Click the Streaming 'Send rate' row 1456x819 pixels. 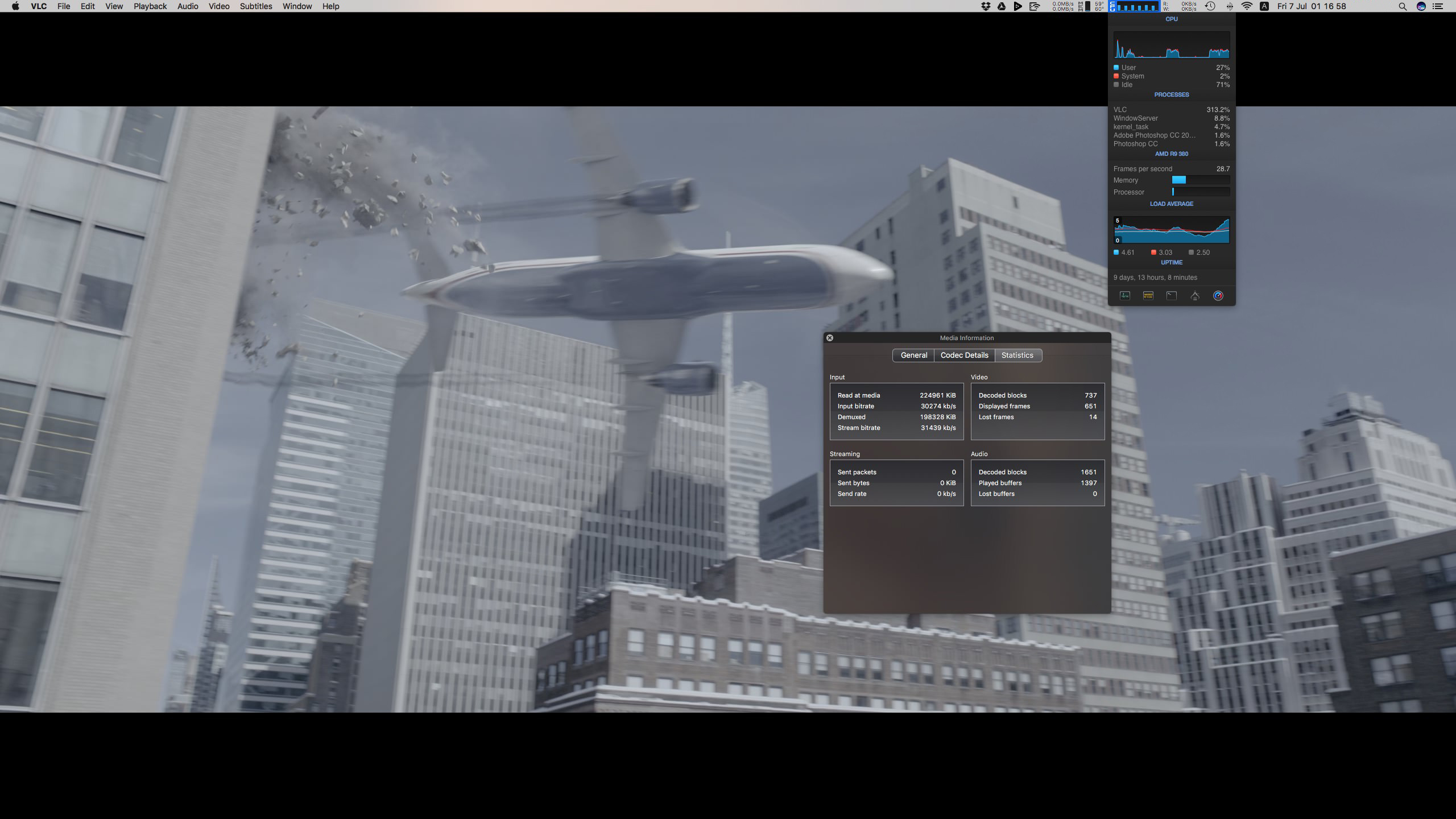coord(897,494)
